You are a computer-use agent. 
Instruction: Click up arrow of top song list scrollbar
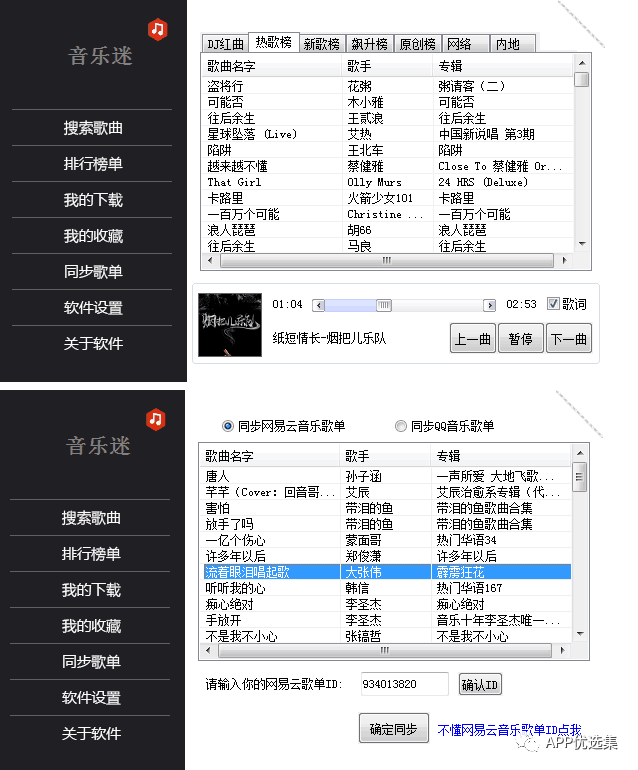pyautogui.click(x=582, y=63)
